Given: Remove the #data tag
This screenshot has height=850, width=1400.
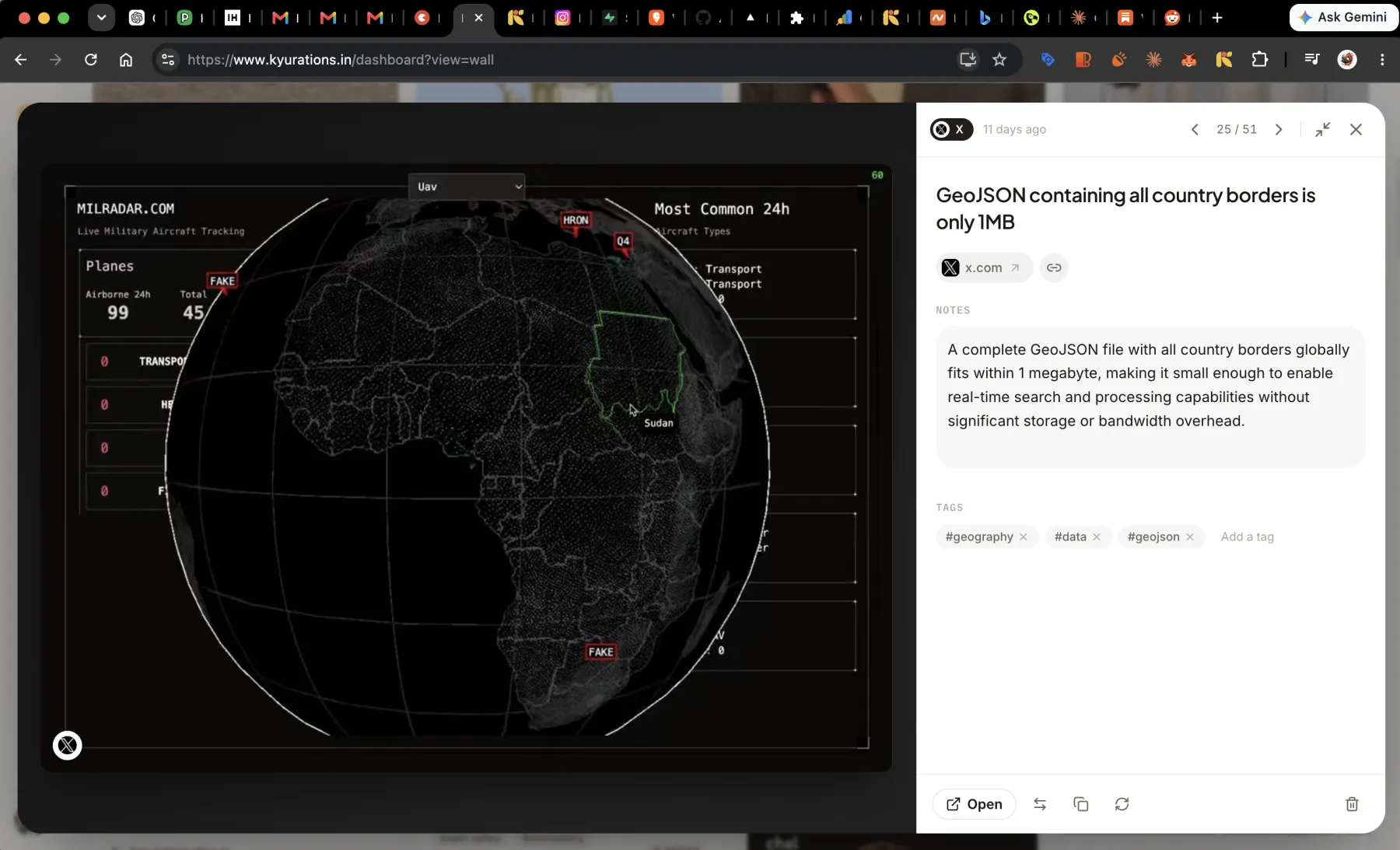Looking at the screenshot, I should 1097,537.
